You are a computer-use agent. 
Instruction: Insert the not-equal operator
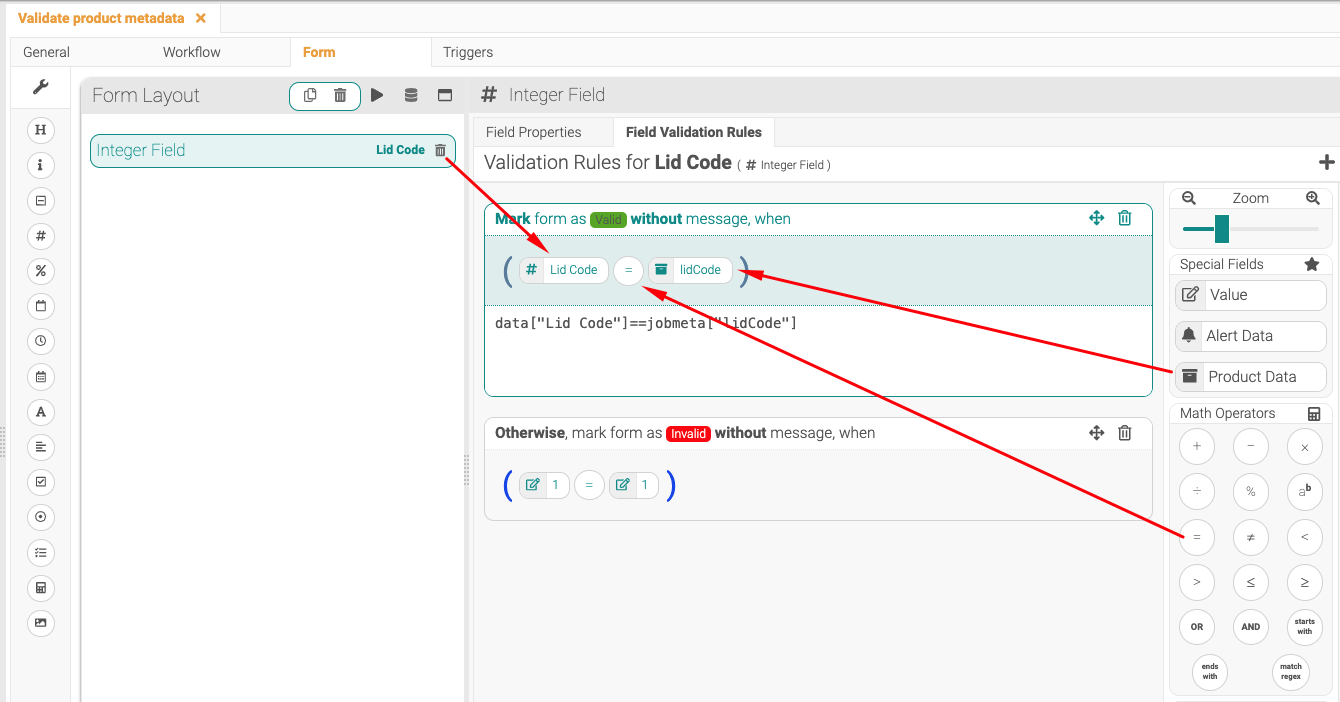pyautogui.click(x=1251, y=537)
